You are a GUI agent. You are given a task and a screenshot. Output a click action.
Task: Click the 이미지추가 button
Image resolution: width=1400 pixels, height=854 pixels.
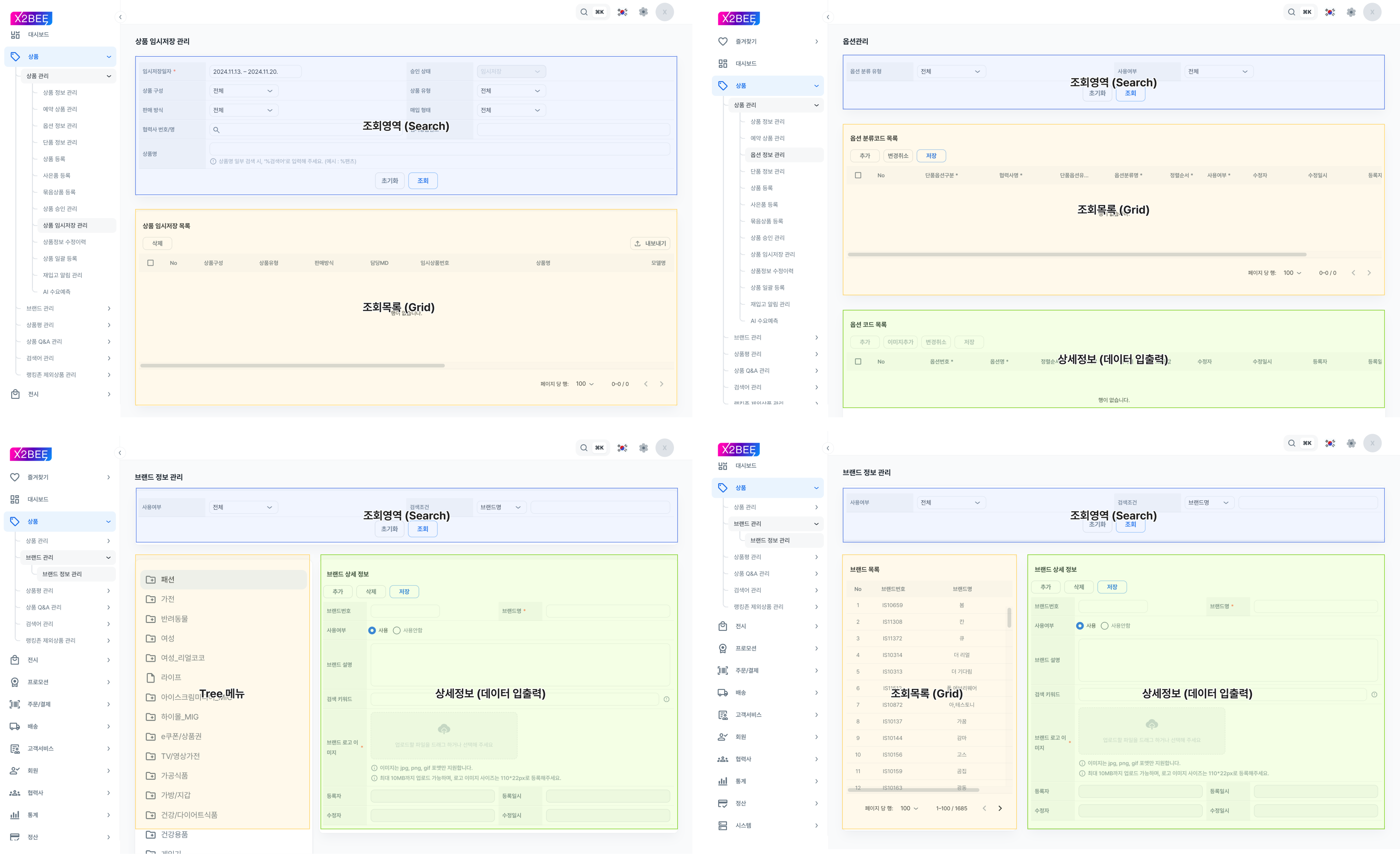pyautogui.click(x=900, y=342)
